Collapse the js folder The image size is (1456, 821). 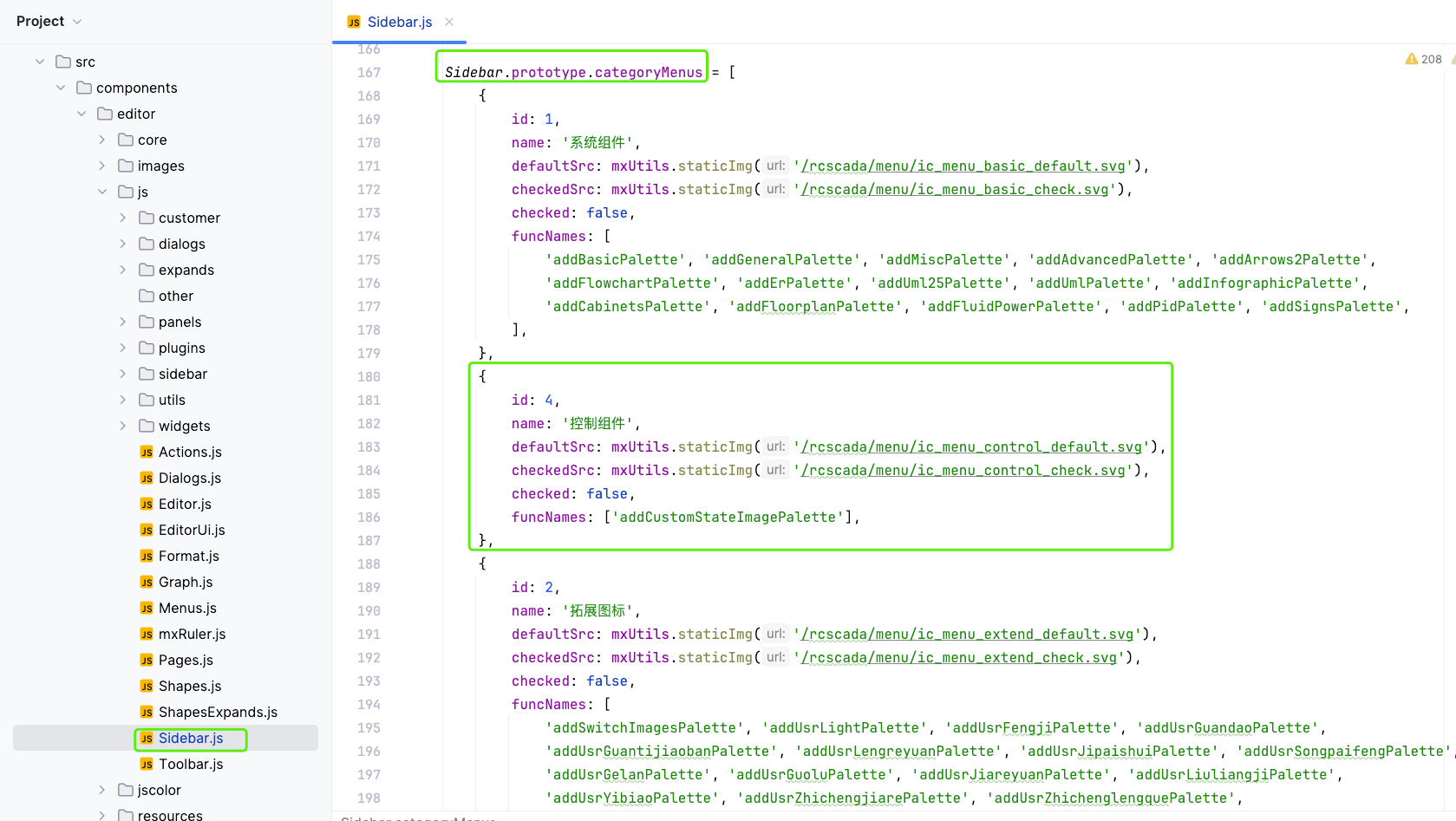[102, 192]
